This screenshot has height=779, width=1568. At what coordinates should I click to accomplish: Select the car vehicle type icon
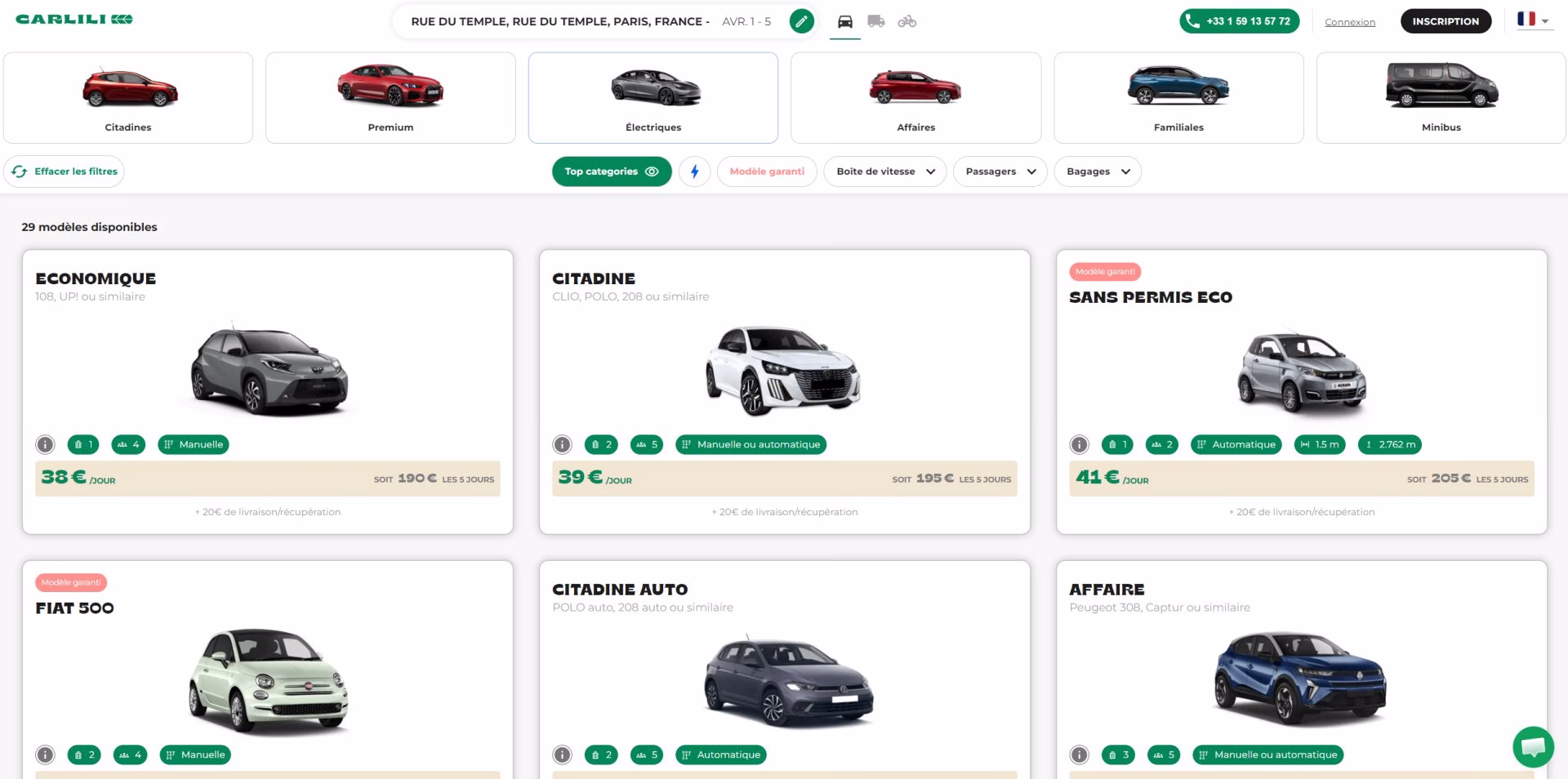click(845, 21)
